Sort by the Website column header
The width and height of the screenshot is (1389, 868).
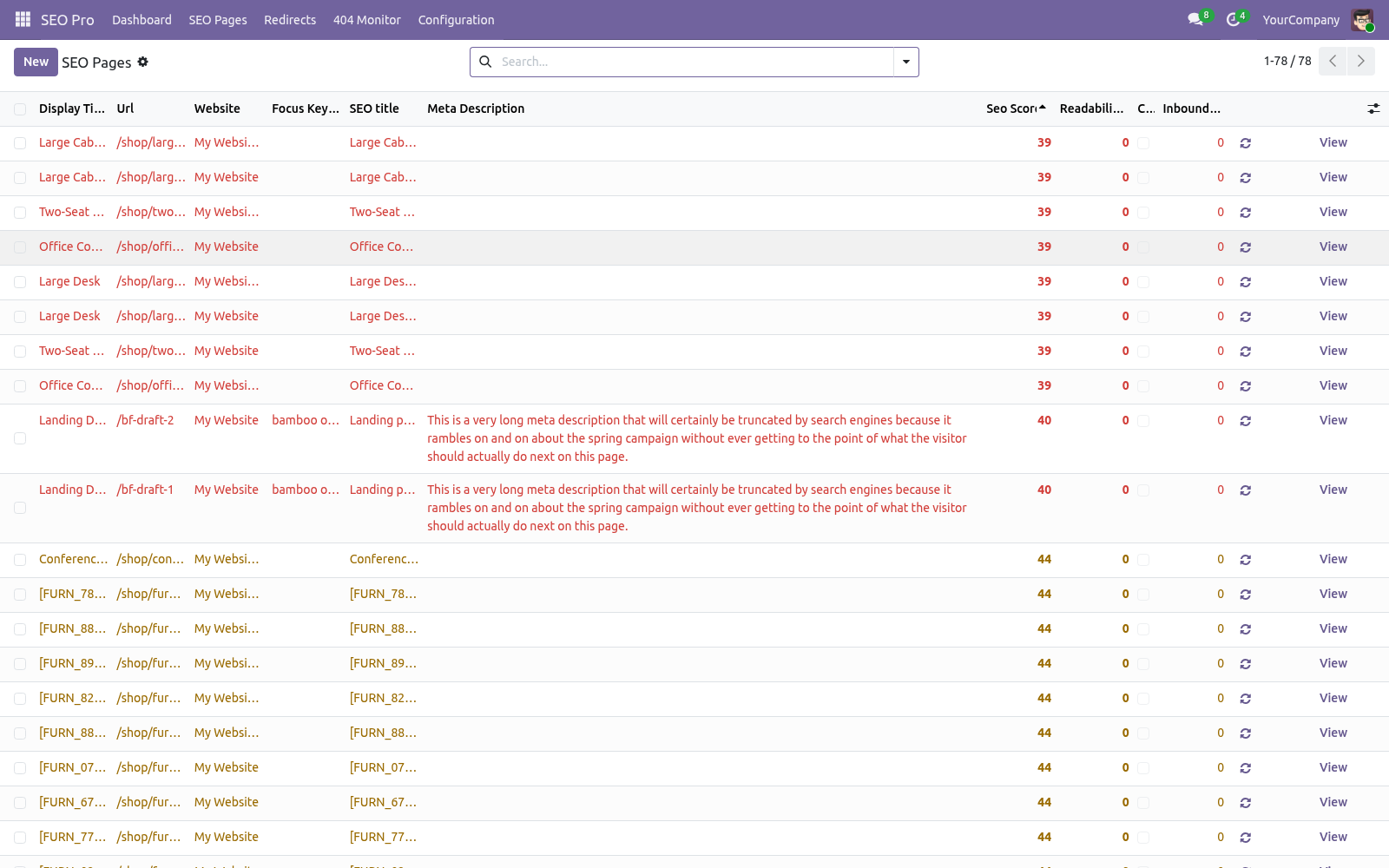pos(217,108)
